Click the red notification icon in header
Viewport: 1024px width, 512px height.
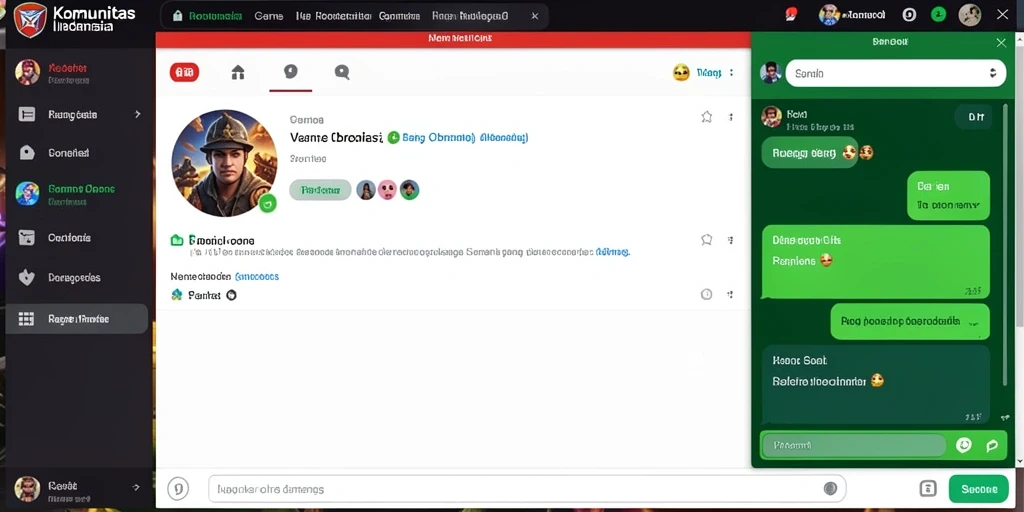791,14
